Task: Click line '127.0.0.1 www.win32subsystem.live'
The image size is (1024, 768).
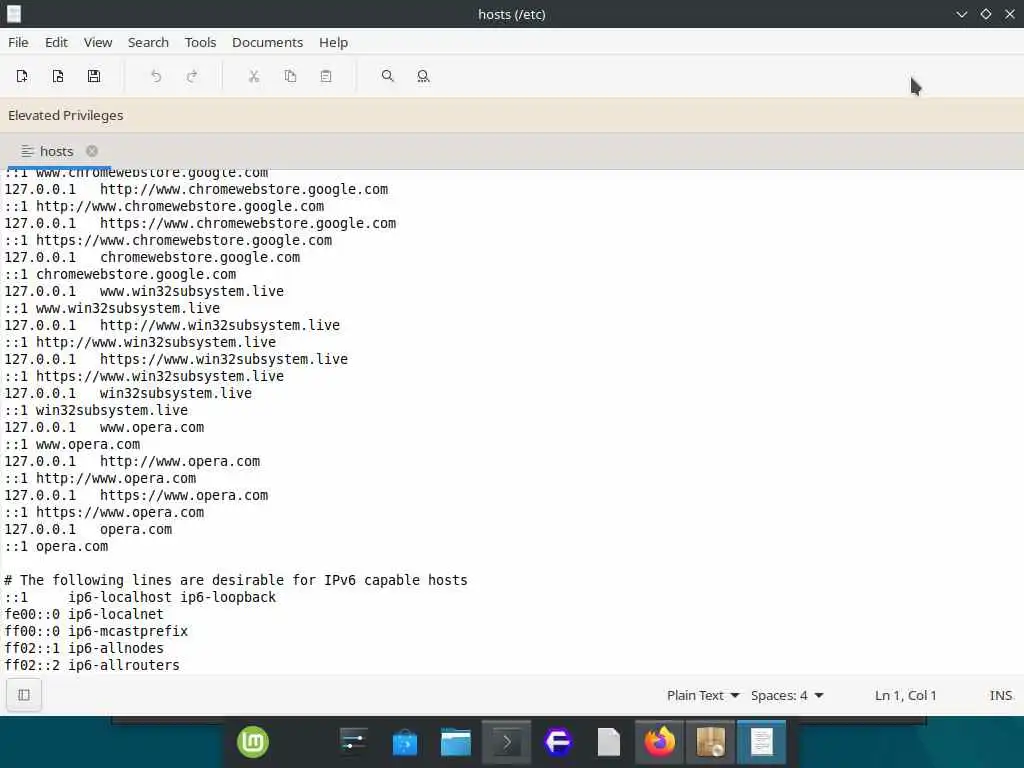Action: tap(144, 291)
